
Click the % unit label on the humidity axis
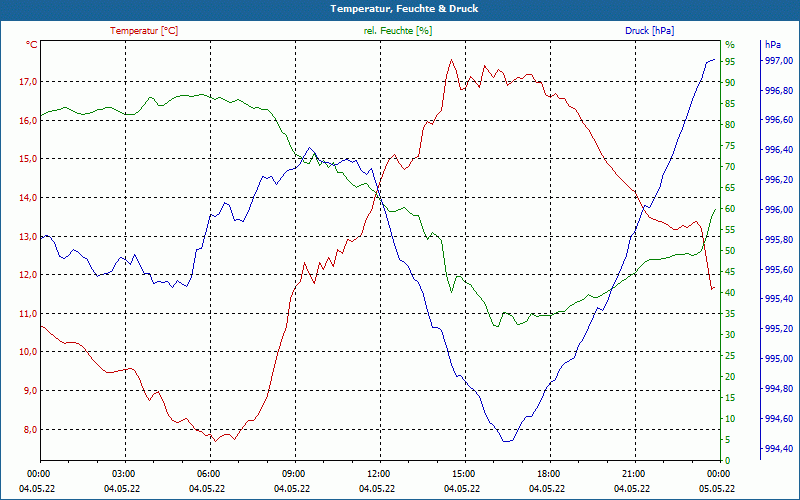[x=730, y=45]
